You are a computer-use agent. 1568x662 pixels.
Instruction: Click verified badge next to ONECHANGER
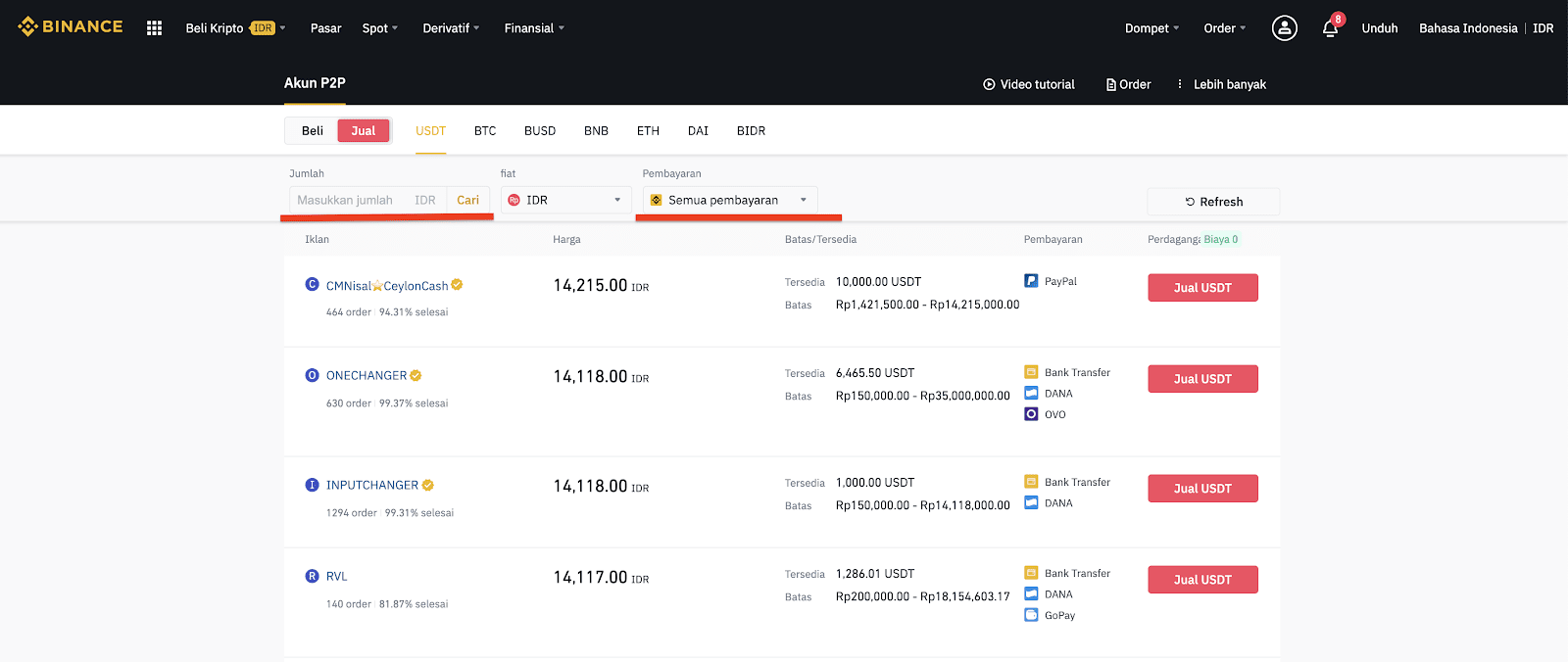[416, 375]
